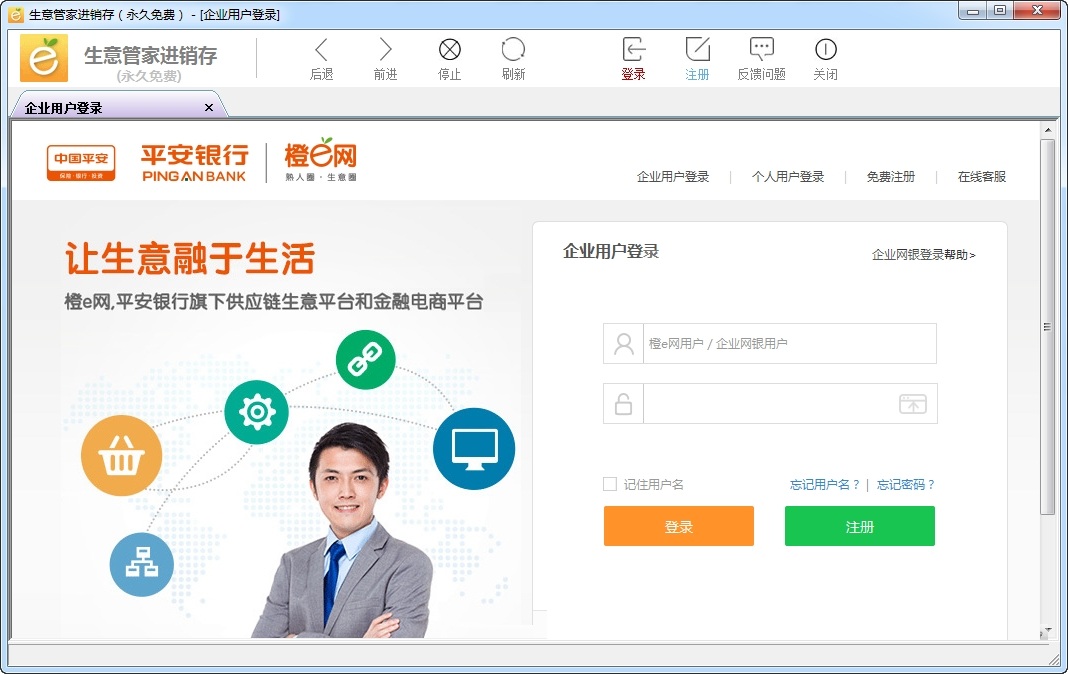Click 忘记用户名？ link
The image size is (1068, 674).
click(x=825, y=485)
